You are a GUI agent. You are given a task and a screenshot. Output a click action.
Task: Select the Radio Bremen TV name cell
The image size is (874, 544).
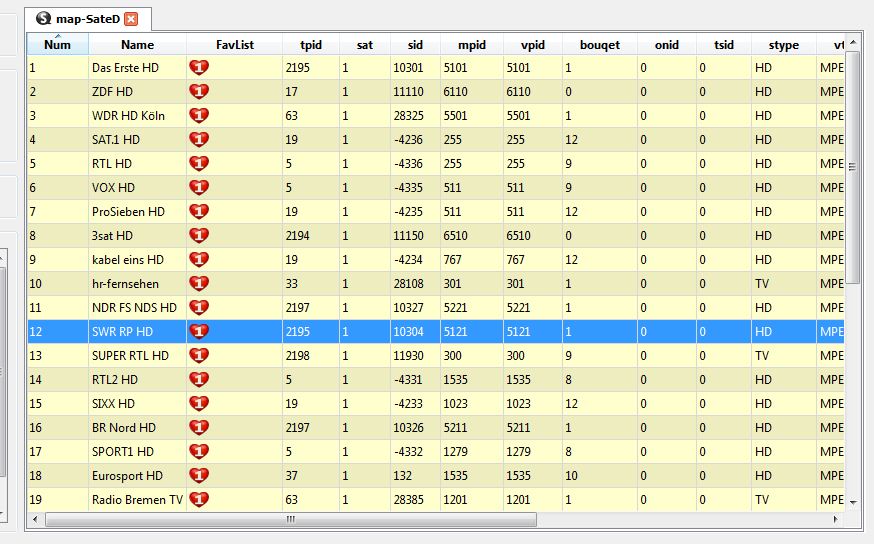[137, 499]
